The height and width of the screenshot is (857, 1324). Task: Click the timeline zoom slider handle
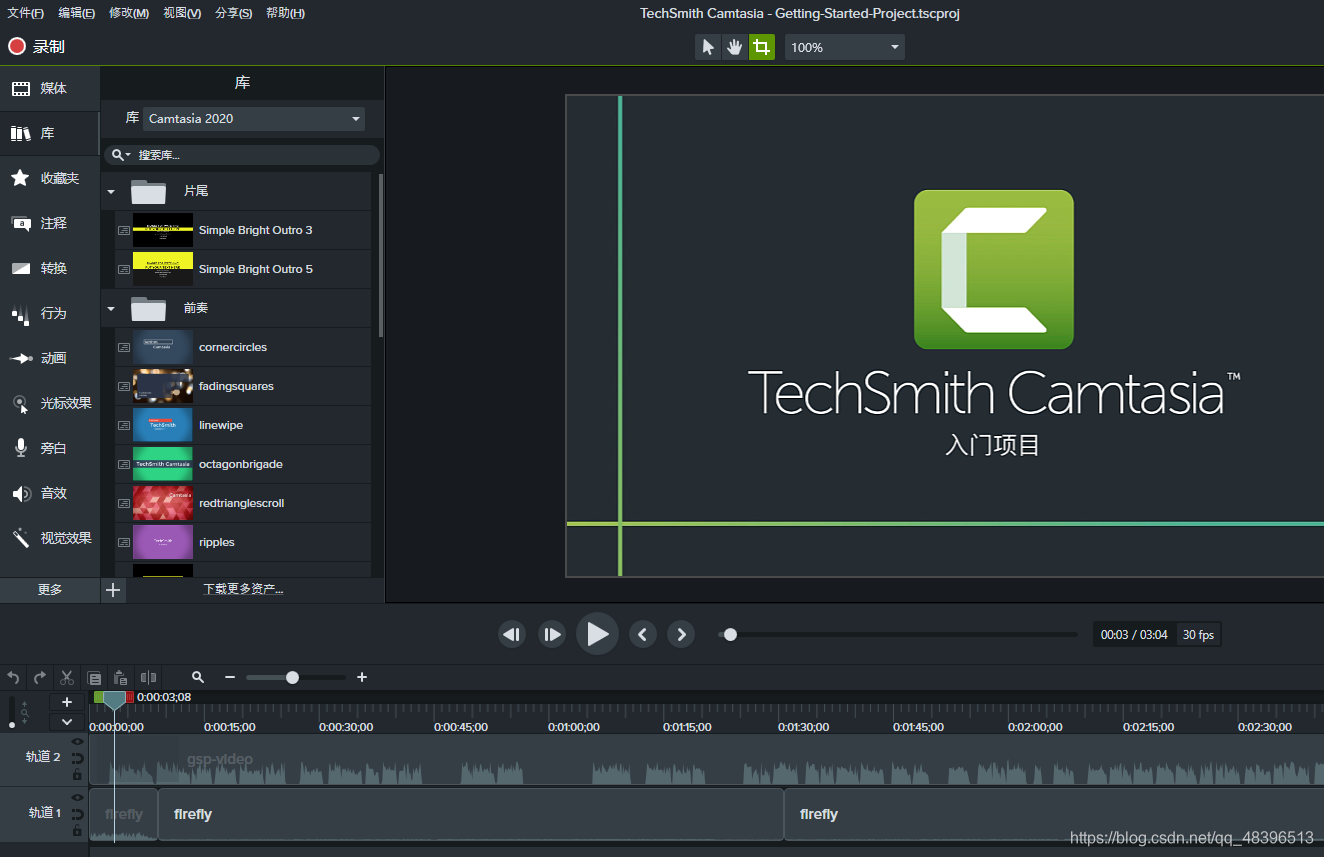pos(292,678)
